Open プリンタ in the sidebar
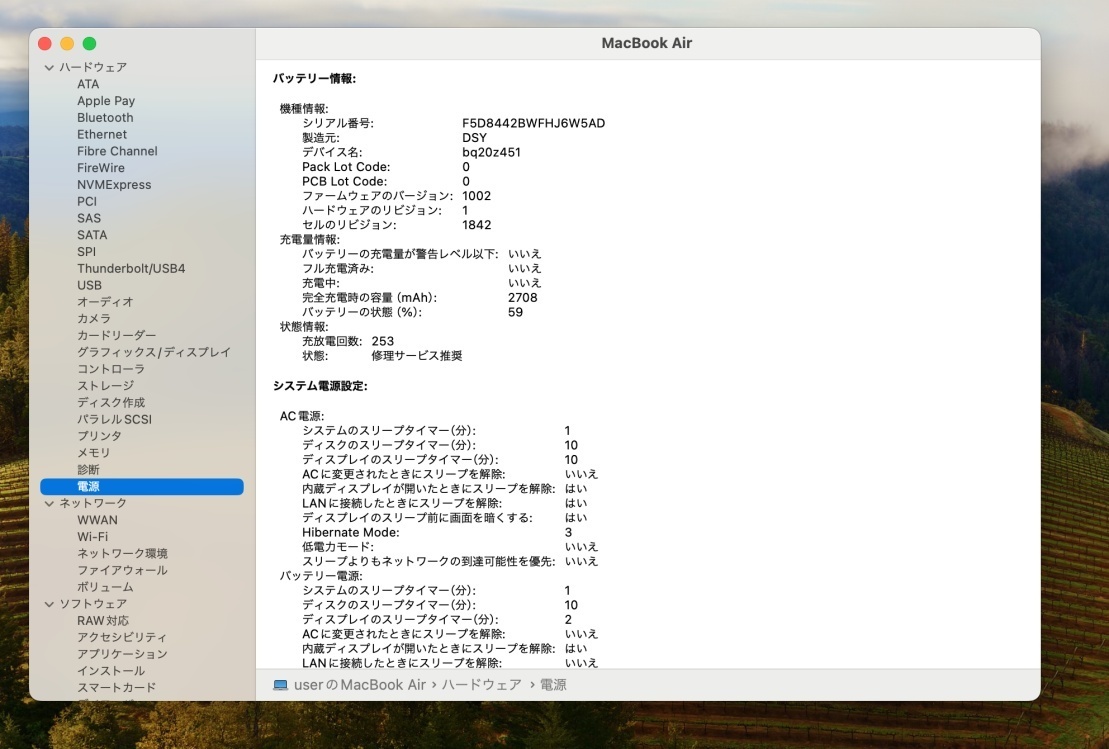The width and height of the screenshot is (1109, 749). [x=99, y=436]
